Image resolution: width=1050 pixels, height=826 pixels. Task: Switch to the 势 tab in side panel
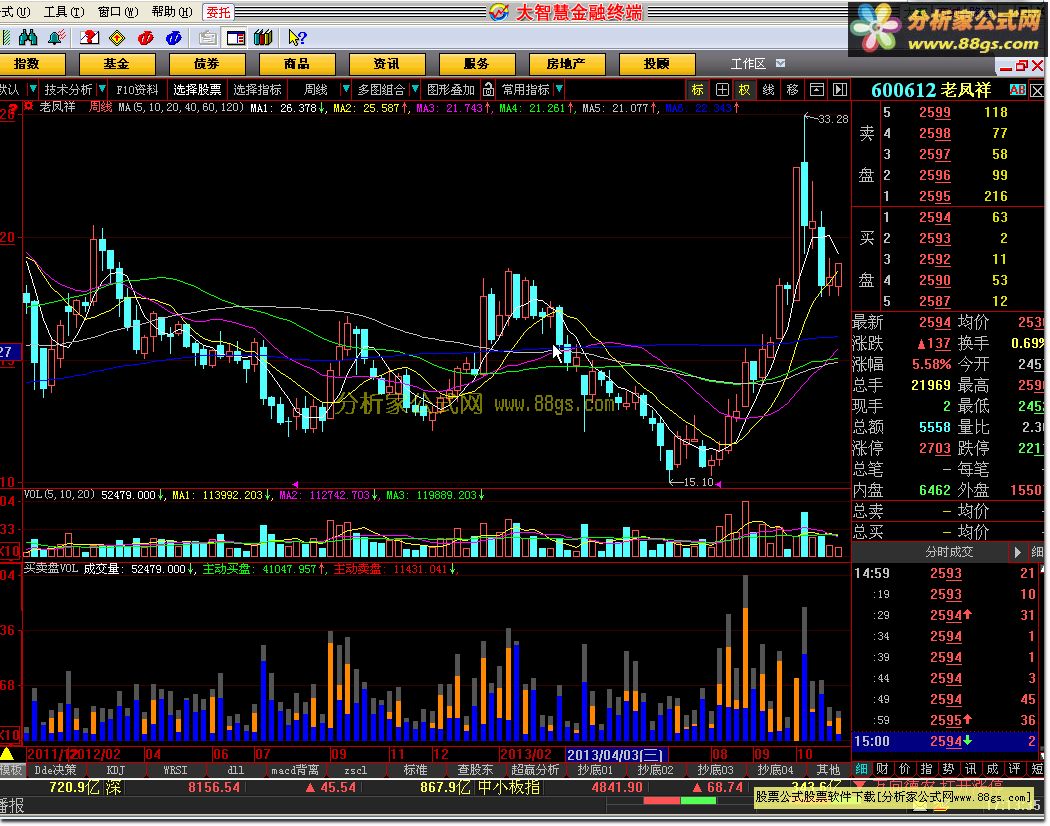point(948,768)
